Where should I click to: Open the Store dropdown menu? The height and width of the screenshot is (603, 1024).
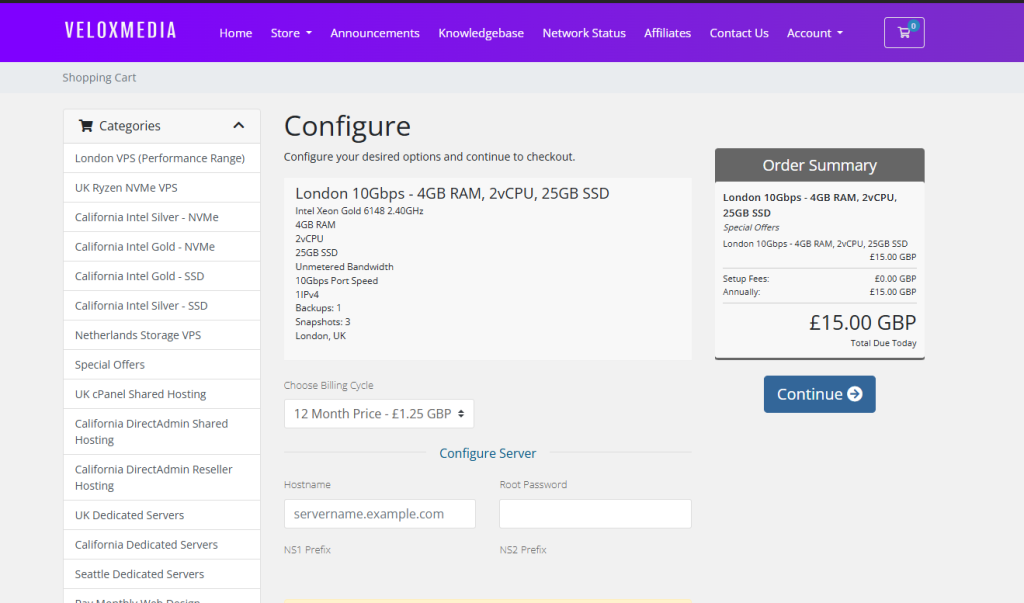coord(291,33)
